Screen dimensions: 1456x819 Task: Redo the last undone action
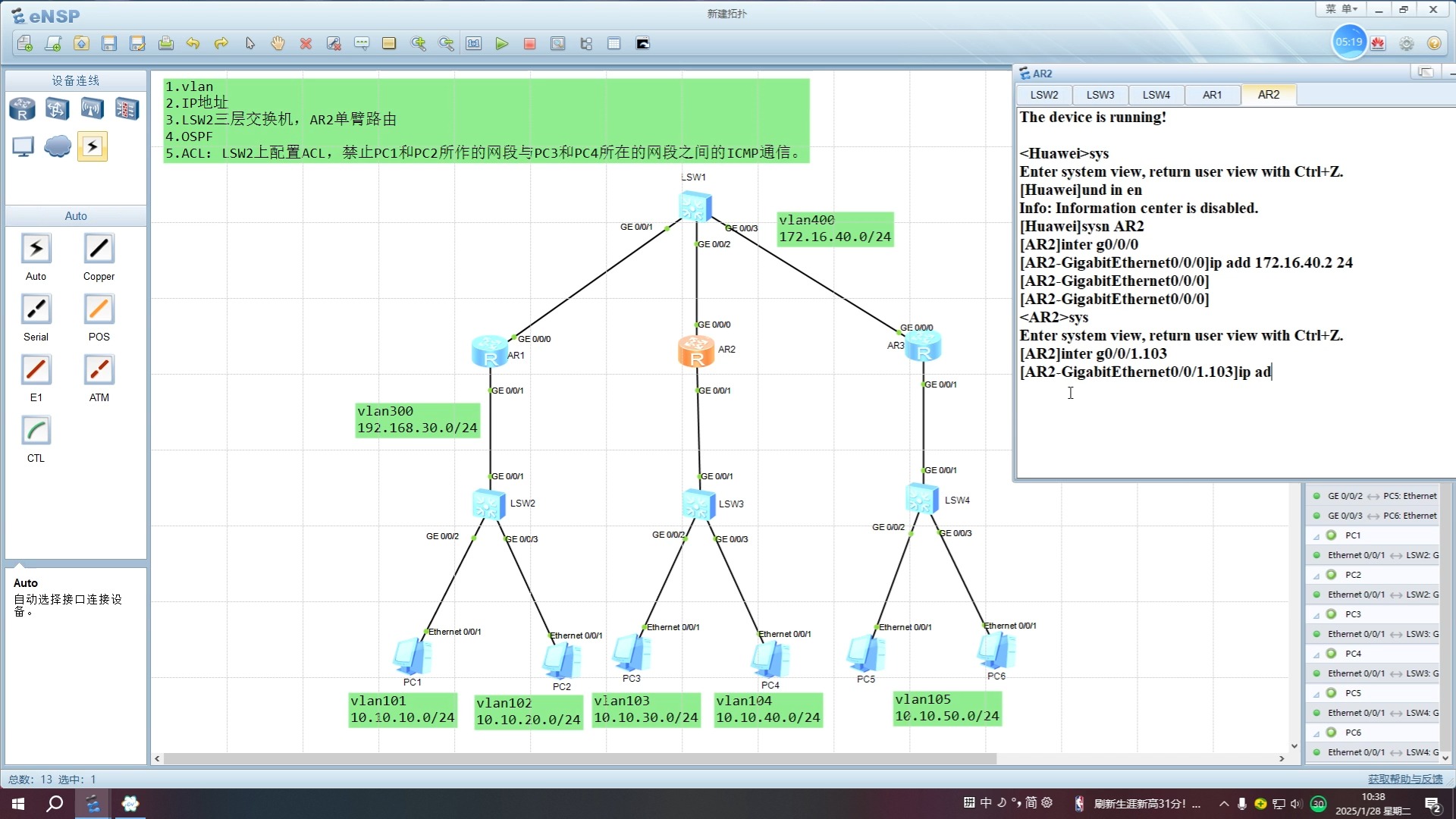click(x=221, y=43)
